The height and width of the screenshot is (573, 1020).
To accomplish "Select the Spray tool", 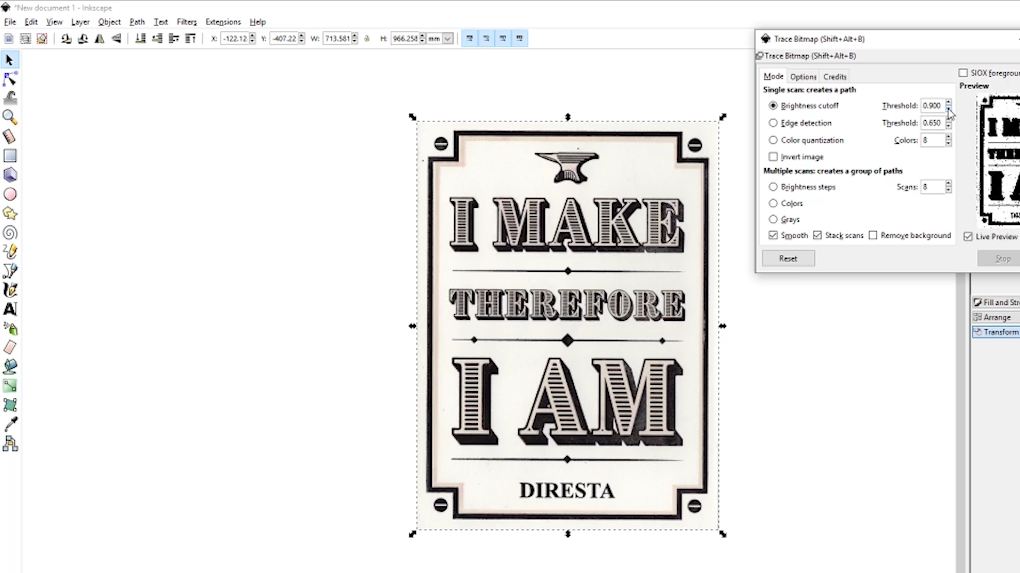I will click(x=10, y=328).
